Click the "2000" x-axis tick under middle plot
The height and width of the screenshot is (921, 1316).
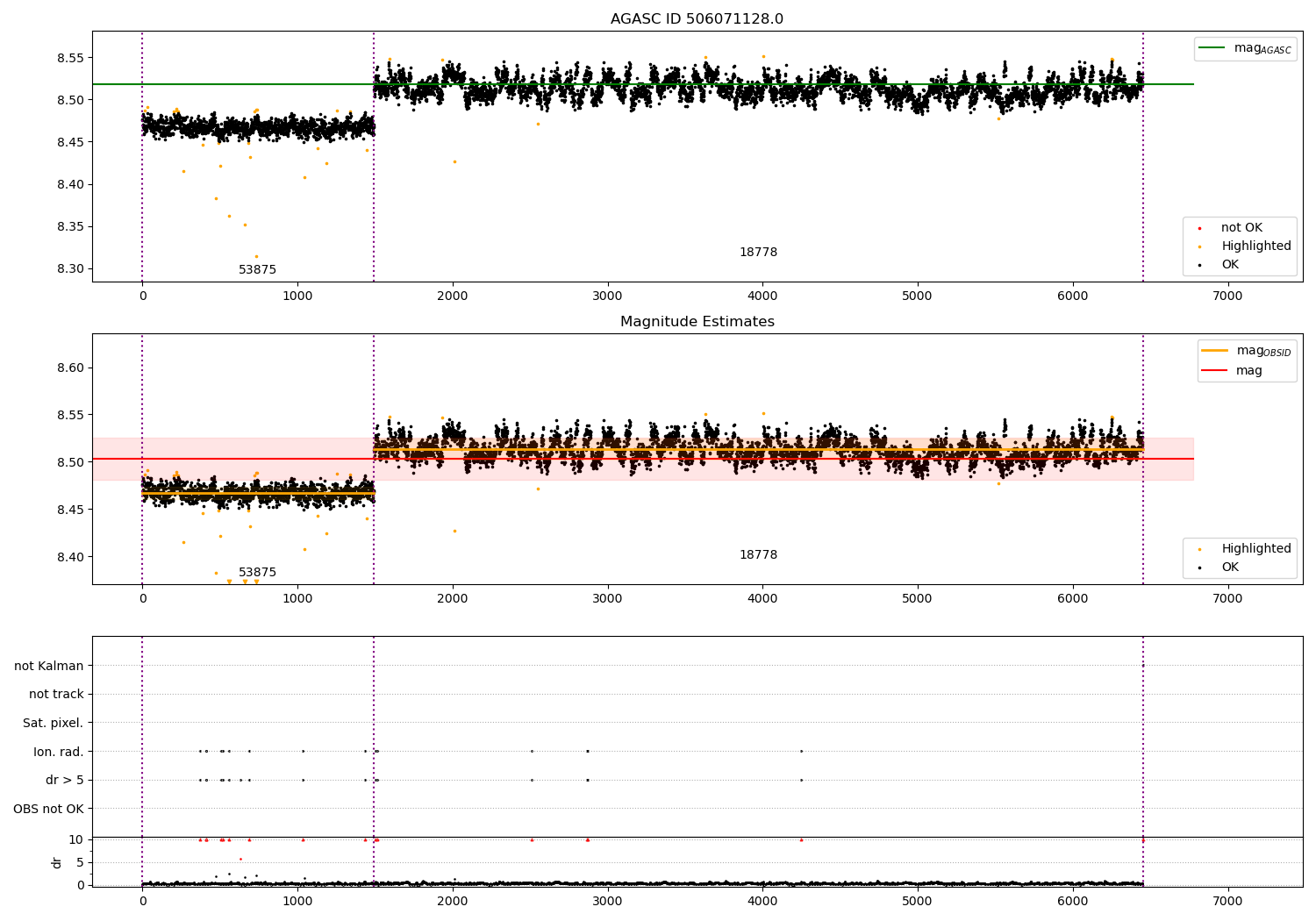click(x=453, y=599)
